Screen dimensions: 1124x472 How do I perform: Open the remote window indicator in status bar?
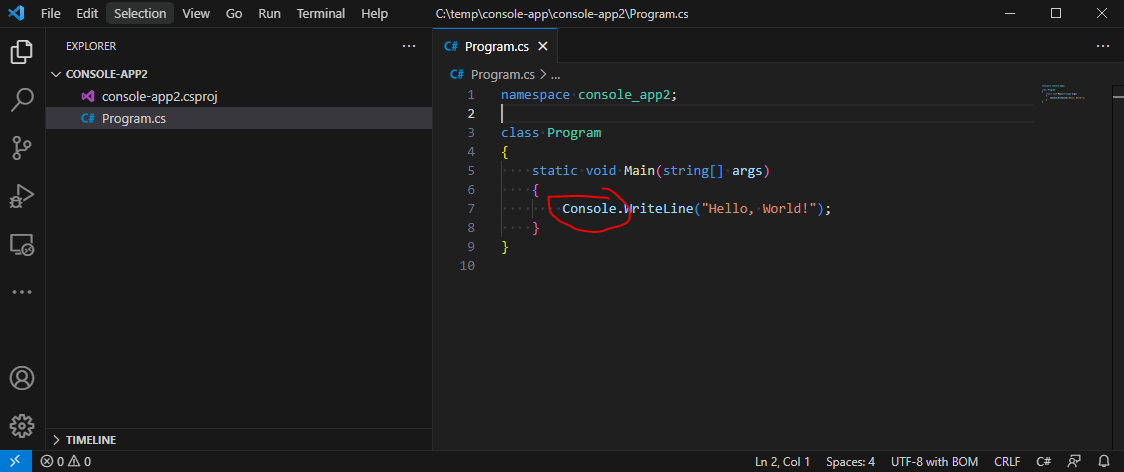16,461
